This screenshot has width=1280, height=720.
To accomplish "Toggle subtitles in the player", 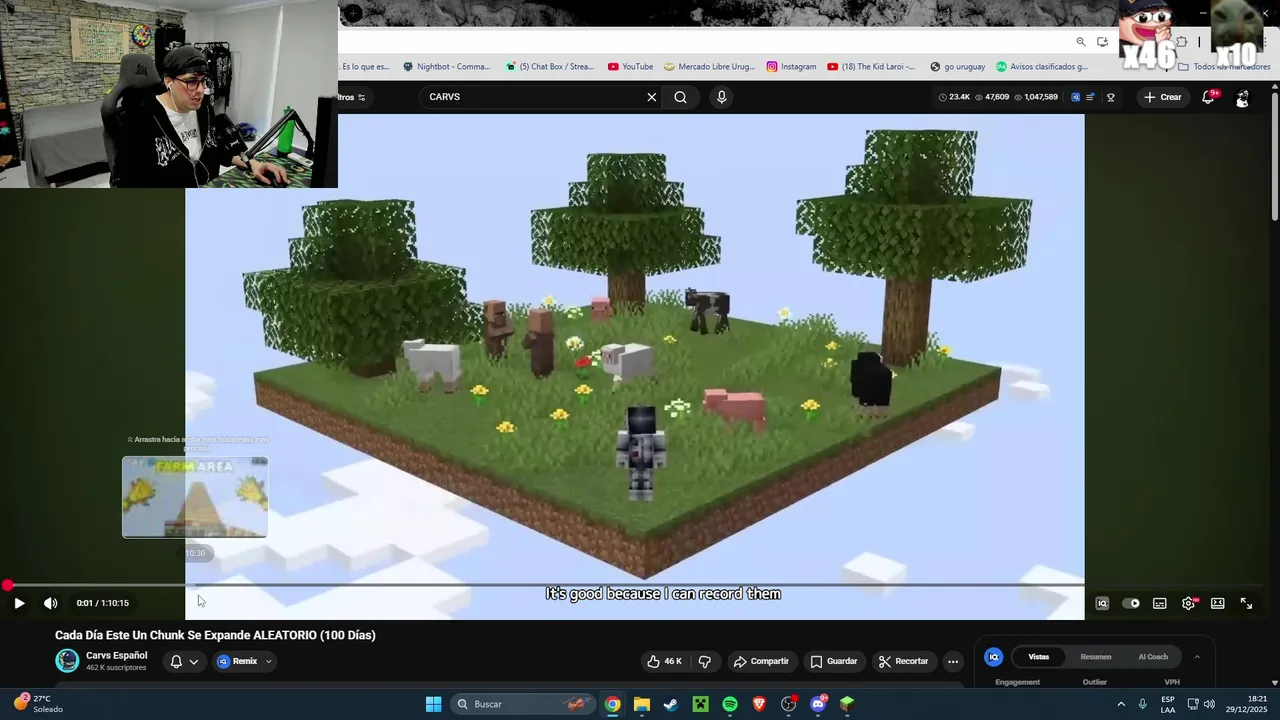I will [x=1160, y=603].
